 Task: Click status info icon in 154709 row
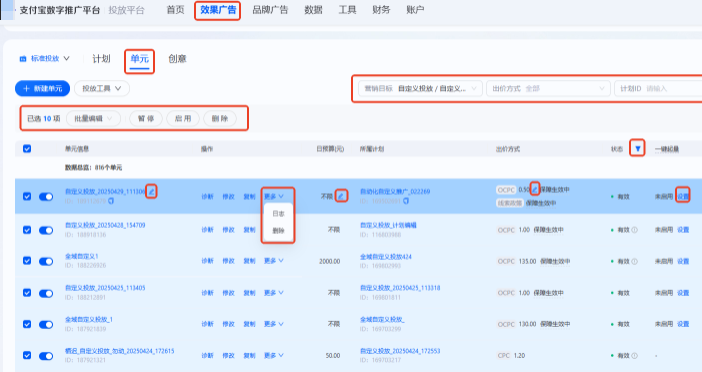click(634, 230)
